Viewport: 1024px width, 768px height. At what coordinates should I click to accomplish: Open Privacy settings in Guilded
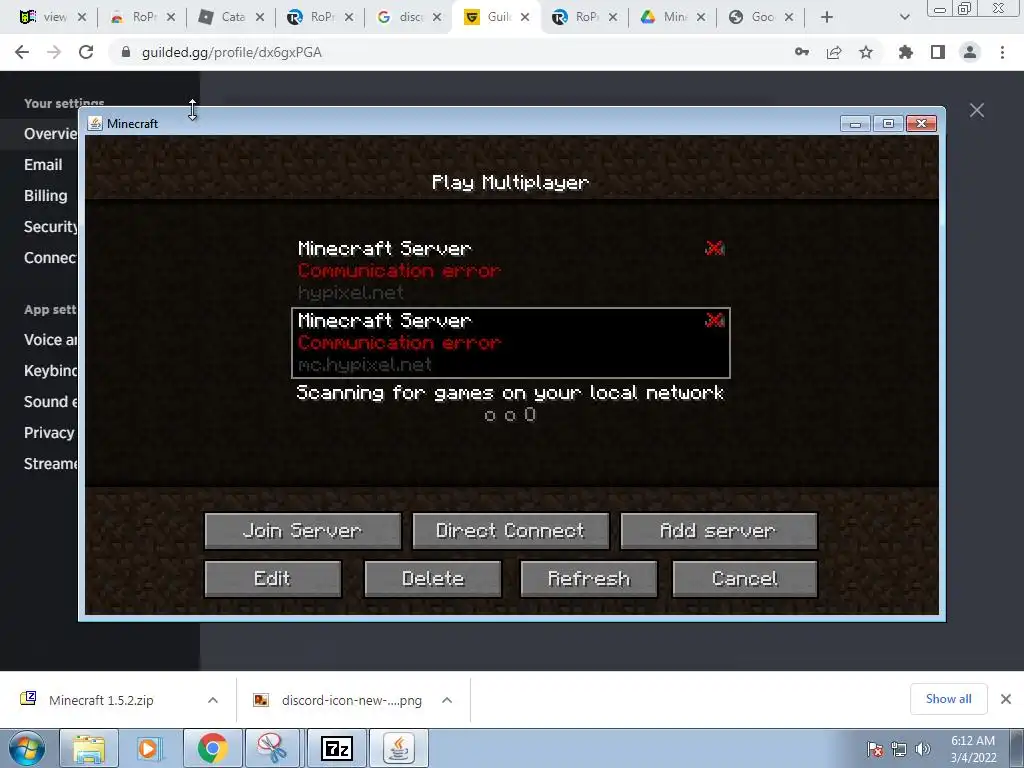[49, 432]
